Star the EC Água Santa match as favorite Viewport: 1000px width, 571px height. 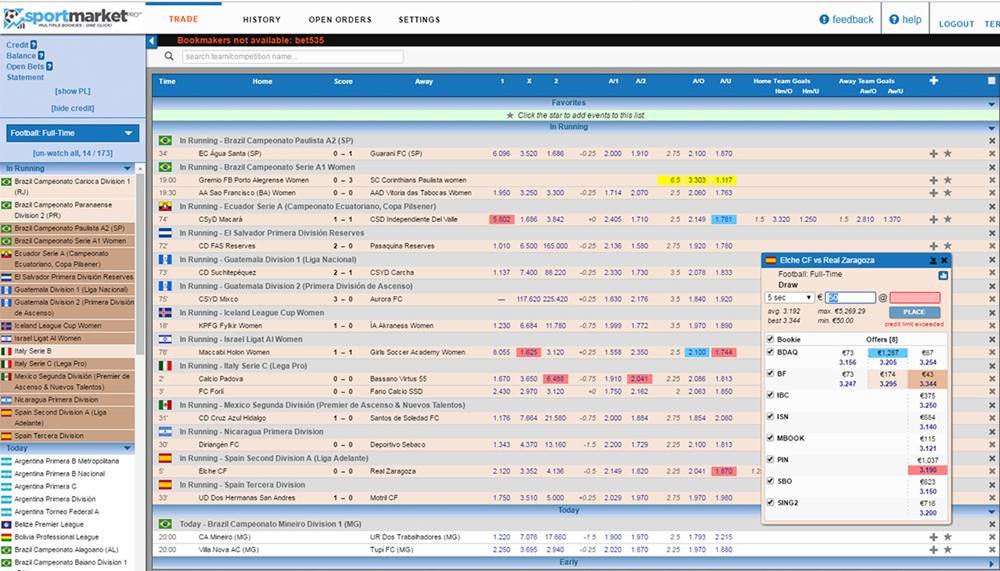[947, 153]
